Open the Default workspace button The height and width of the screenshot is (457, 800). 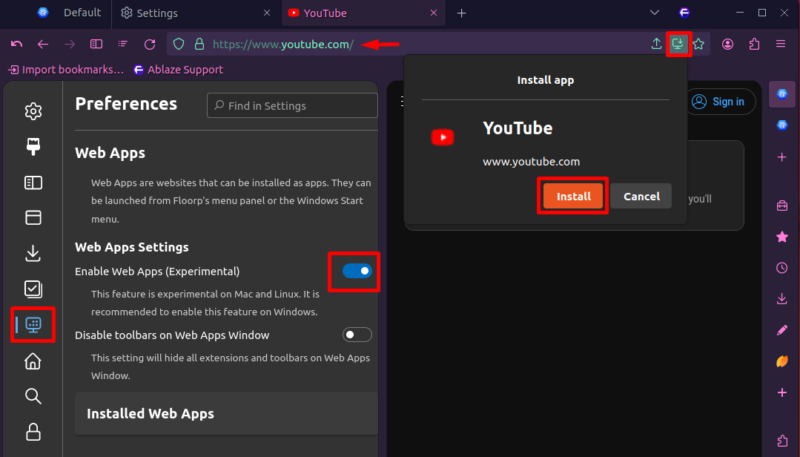69,13
